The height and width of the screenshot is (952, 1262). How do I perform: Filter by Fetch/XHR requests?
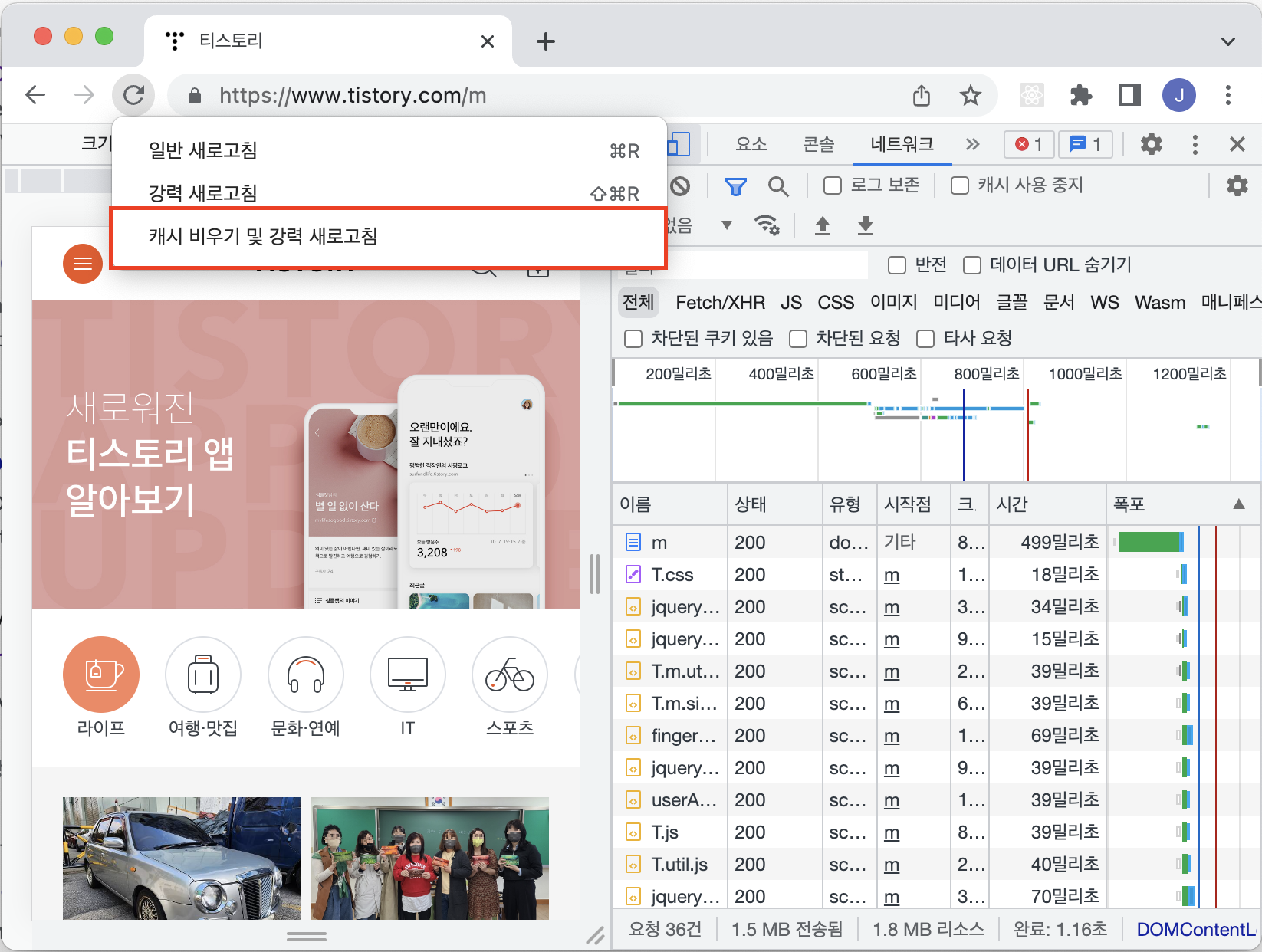pos(720,302)
